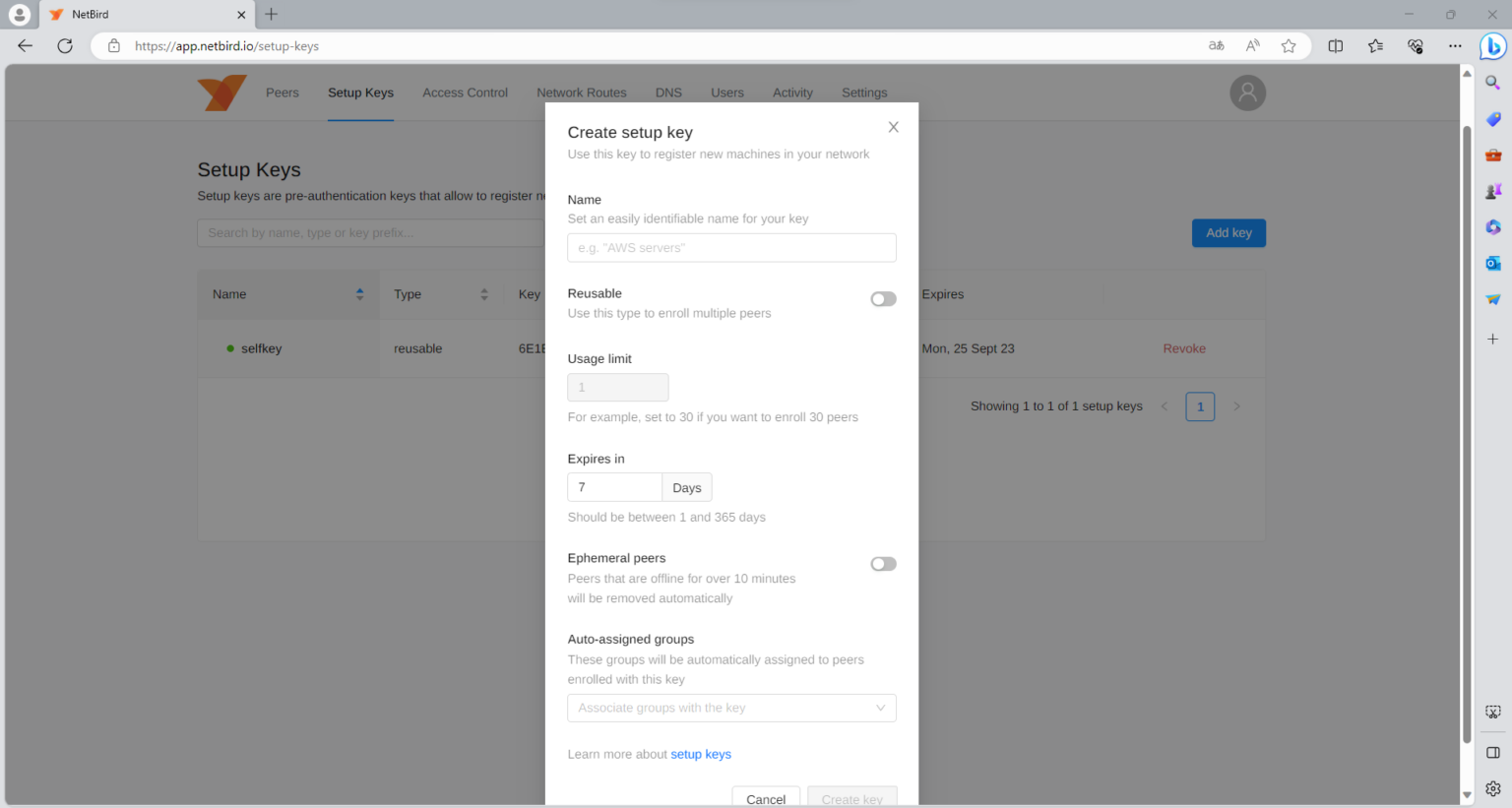The width and height of the screenshot is (1512, 808).
Task: Enable the Reusable key toggle
Action: [883, 299]
